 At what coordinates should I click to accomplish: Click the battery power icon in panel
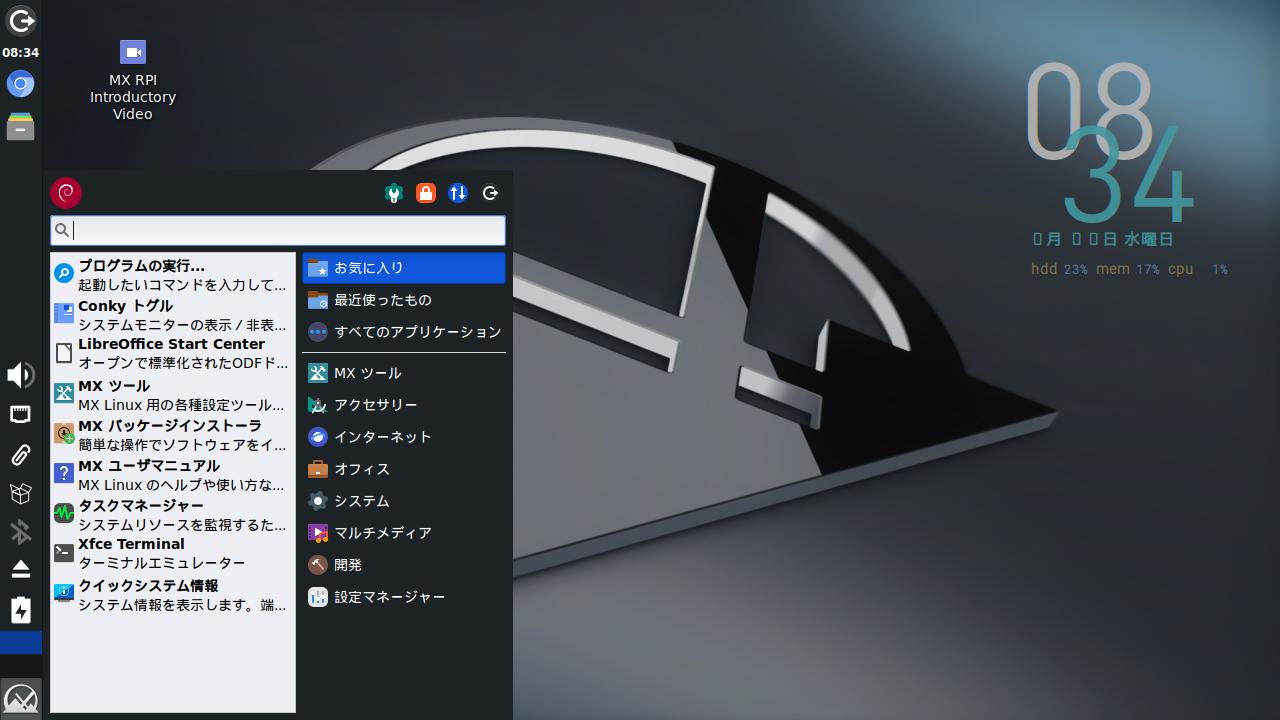20,610
